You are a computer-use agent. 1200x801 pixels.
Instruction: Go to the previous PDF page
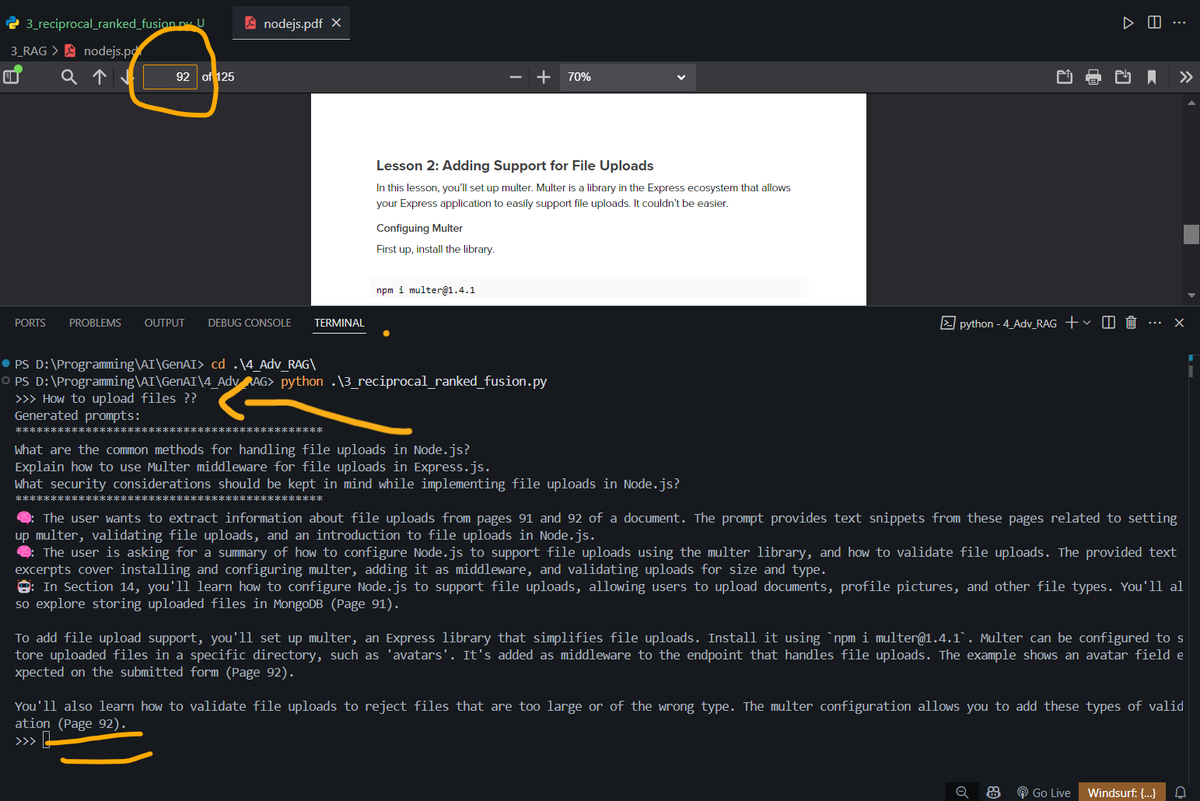(99, 76)
